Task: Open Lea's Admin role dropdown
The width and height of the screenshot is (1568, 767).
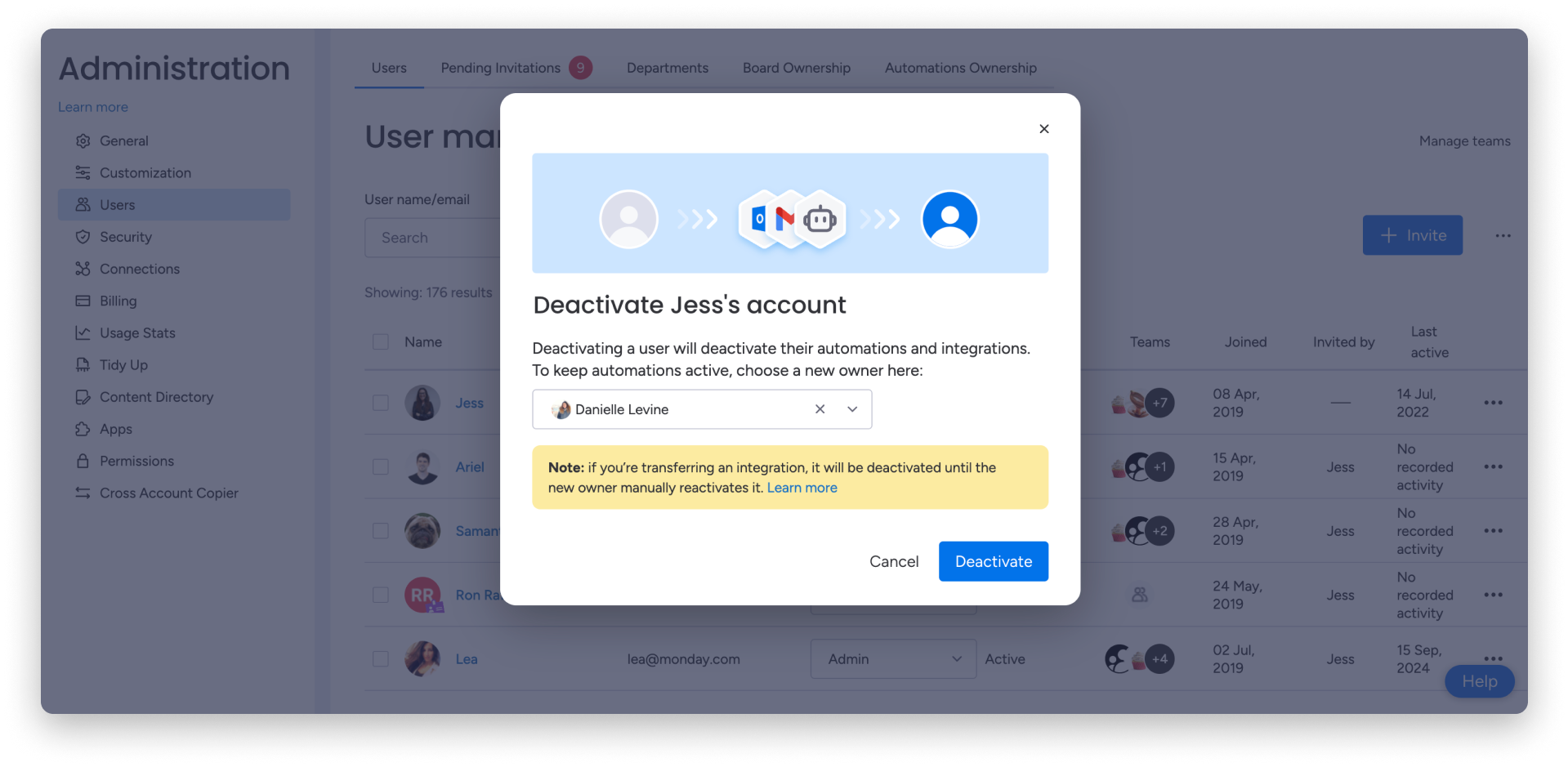Action: click(x=893, y=658)
